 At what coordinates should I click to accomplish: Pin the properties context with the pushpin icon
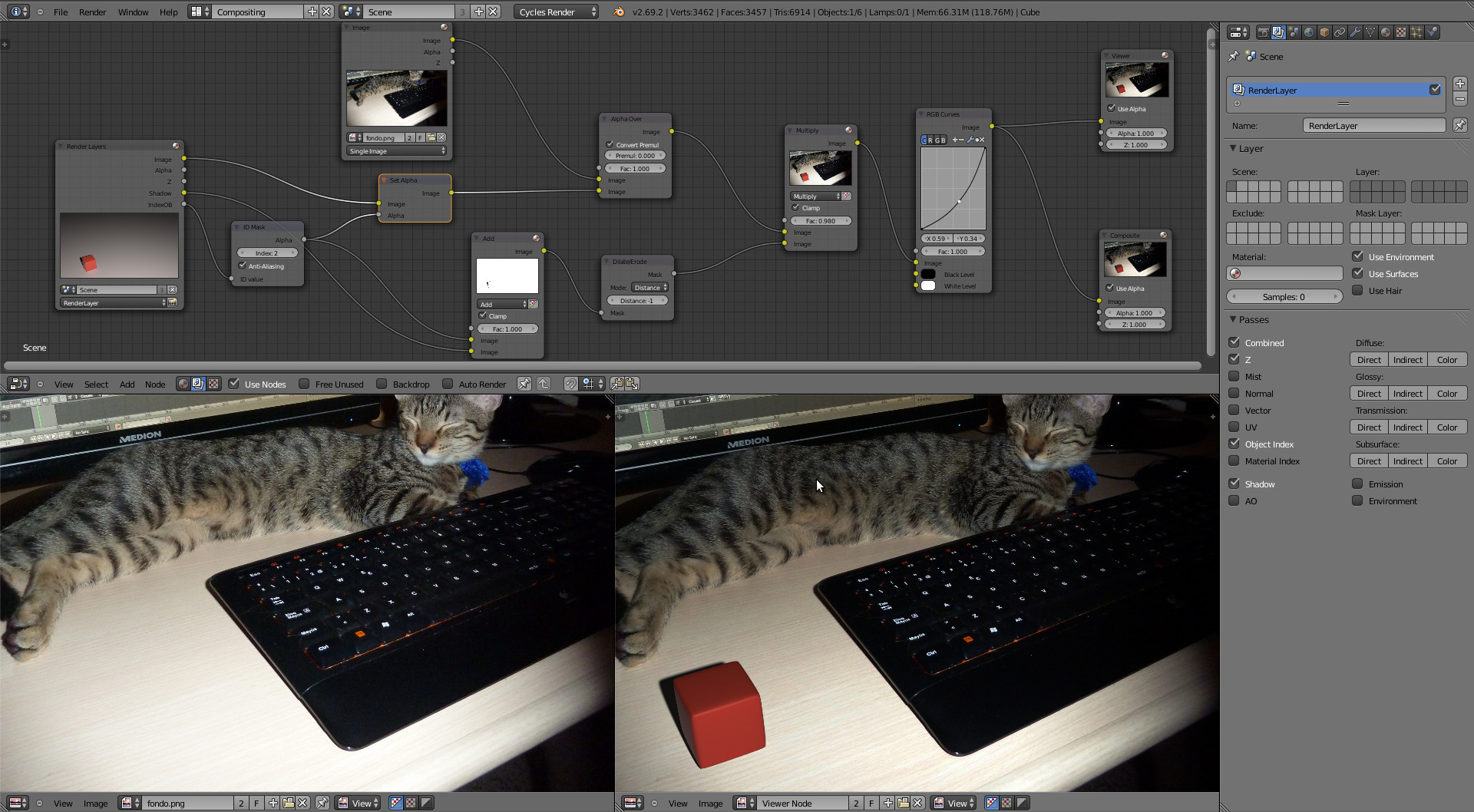[1234, 56]
